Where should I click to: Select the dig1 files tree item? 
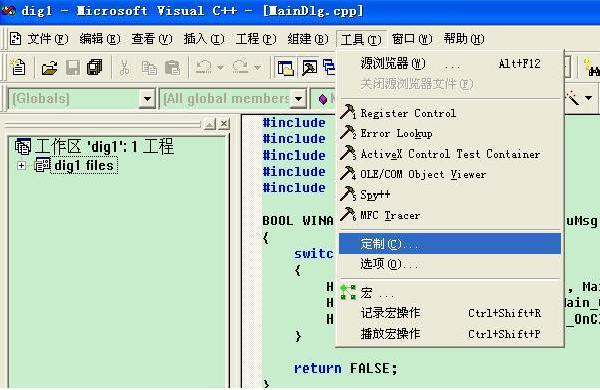coord(84,165)
